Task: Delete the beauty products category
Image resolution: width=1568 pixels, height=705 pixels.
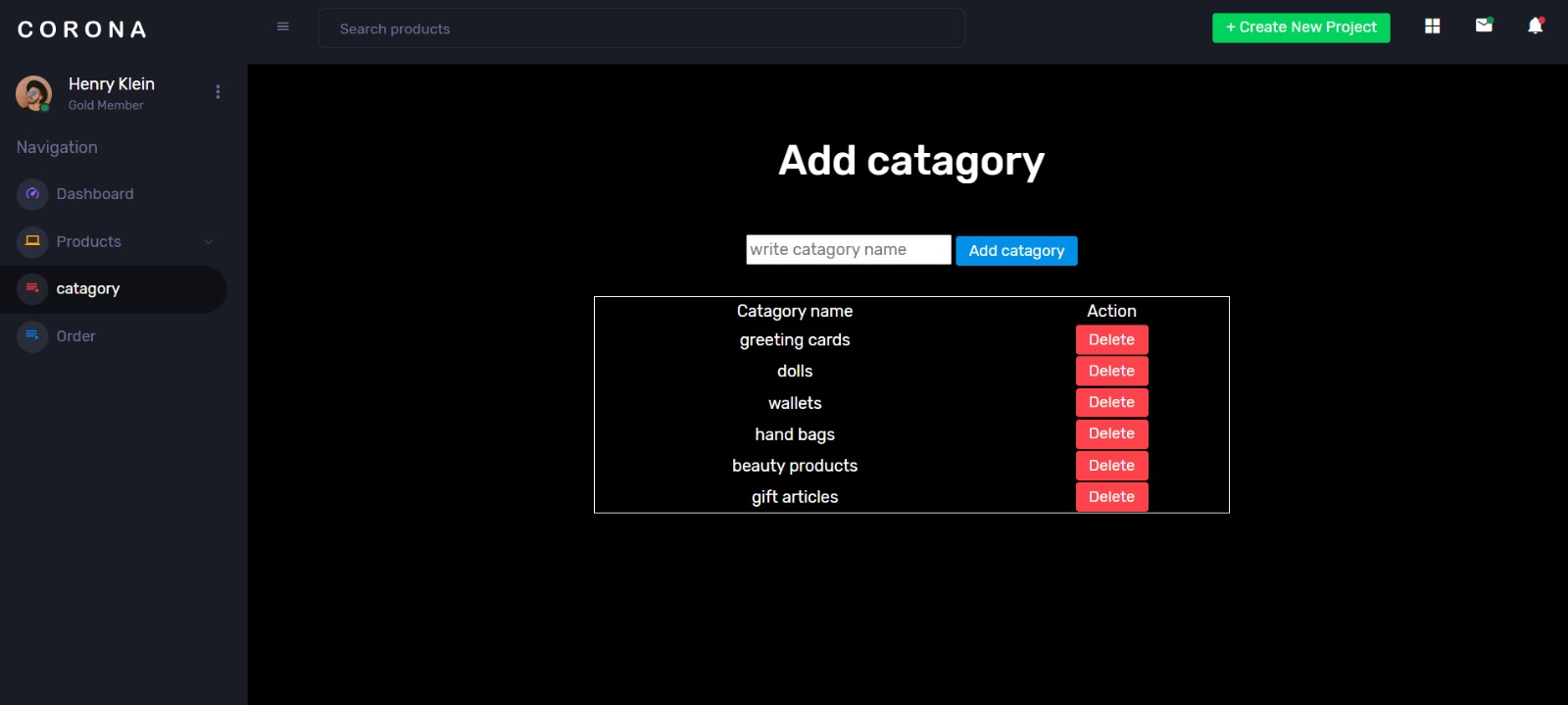Action: tap(1111, 465)
